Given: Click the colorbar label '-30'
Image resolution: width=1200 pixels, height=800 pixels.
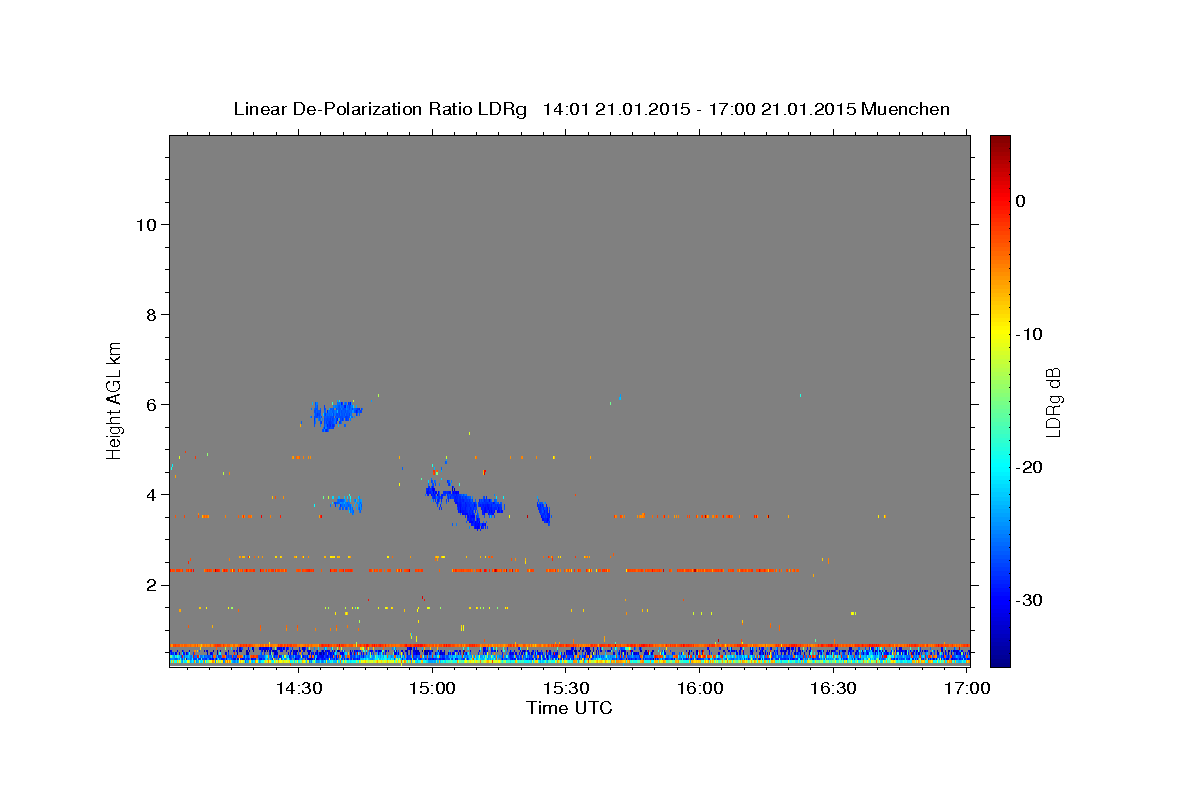Looking at the screenshot, I should 1030,600.
